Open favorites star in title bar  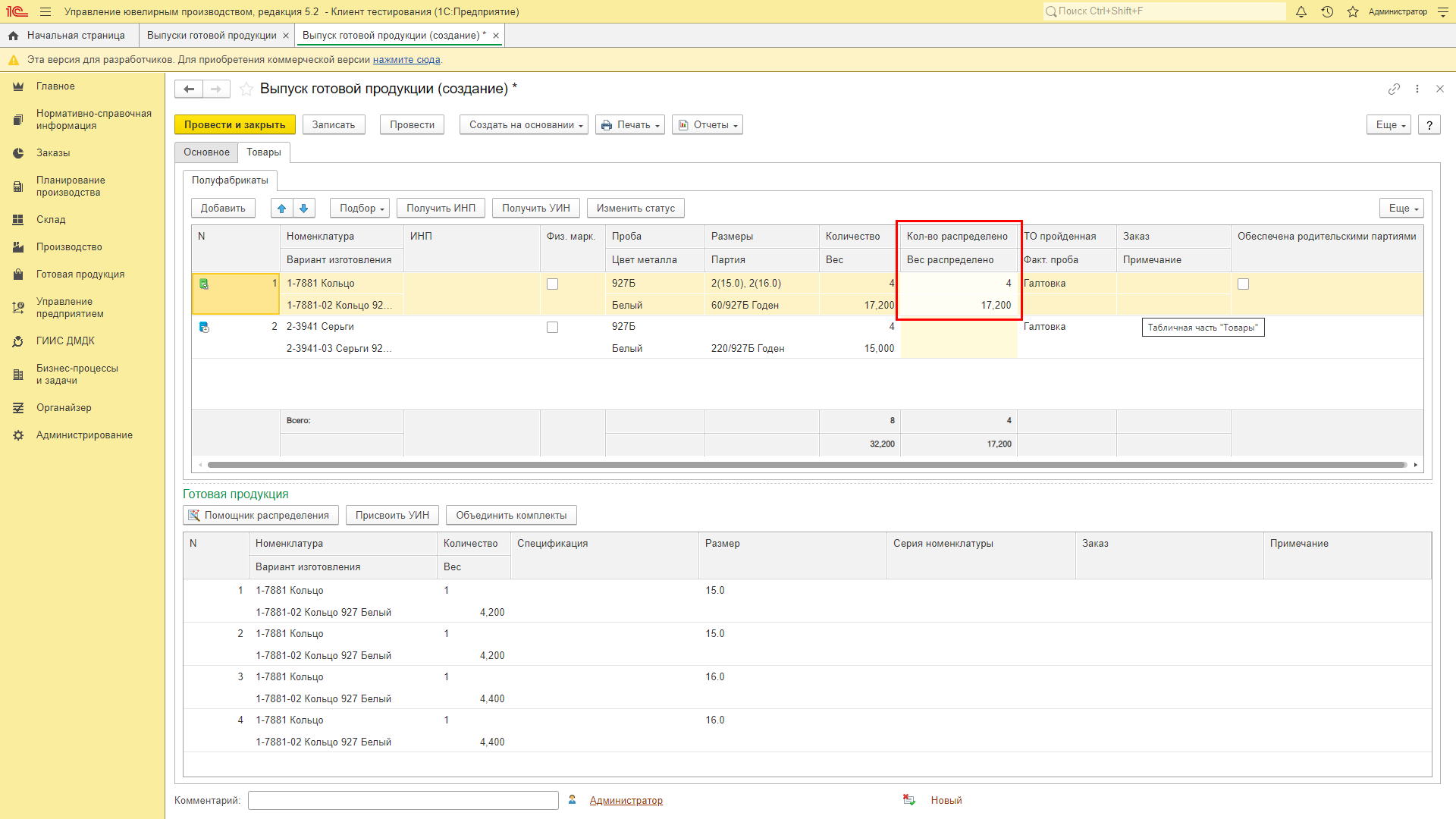point(1353,11)
